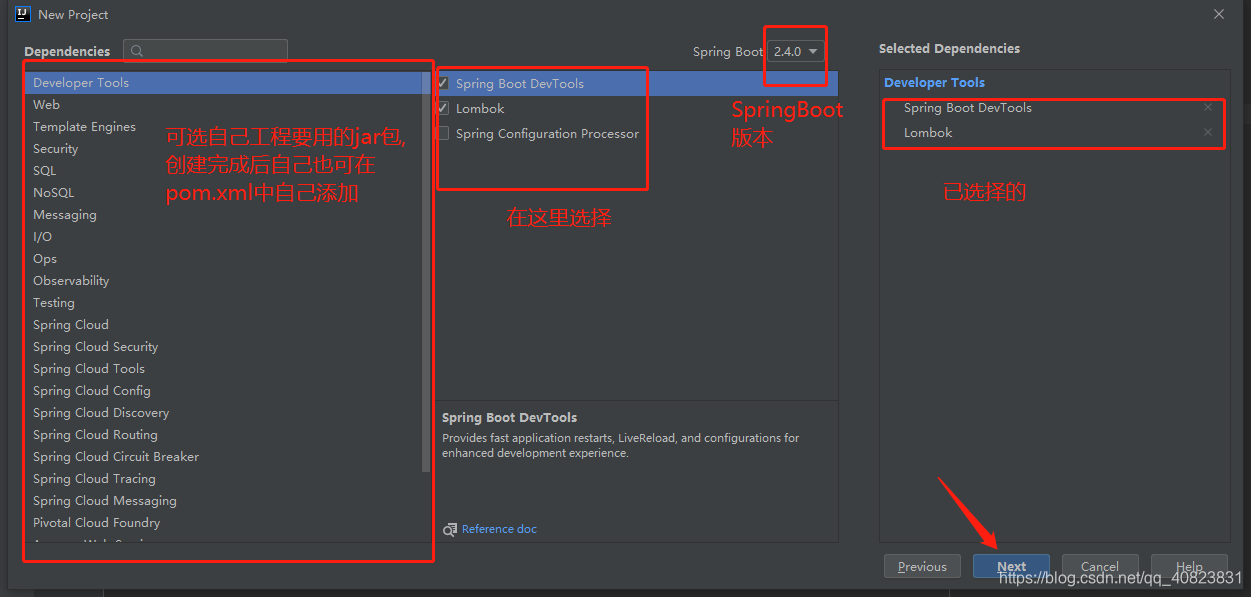Open the Spring Boot version dropdown

(x=796, y=51)
